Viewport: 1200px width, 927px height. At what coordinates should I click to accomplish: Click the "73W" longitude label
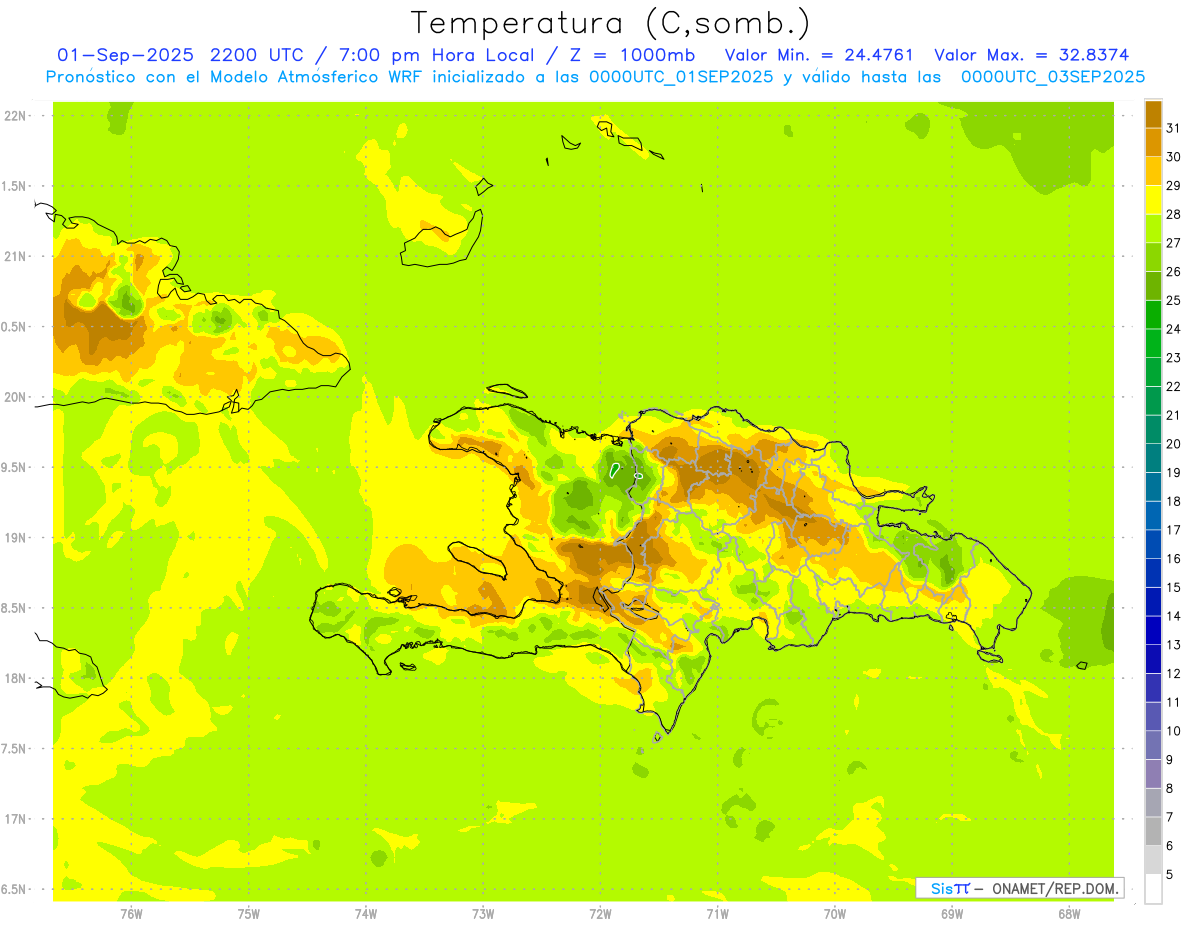(483, 913)
